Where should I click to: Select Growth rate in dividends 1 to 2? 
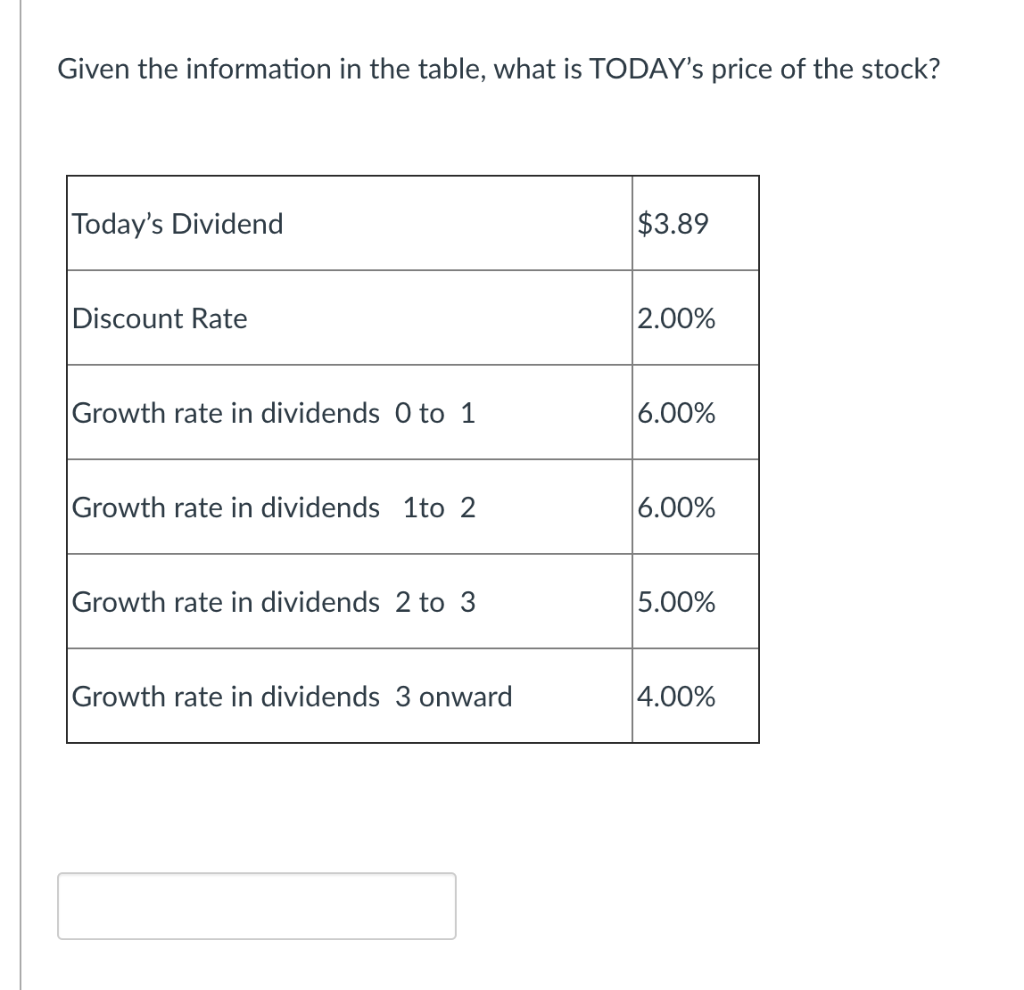(272, 507)
